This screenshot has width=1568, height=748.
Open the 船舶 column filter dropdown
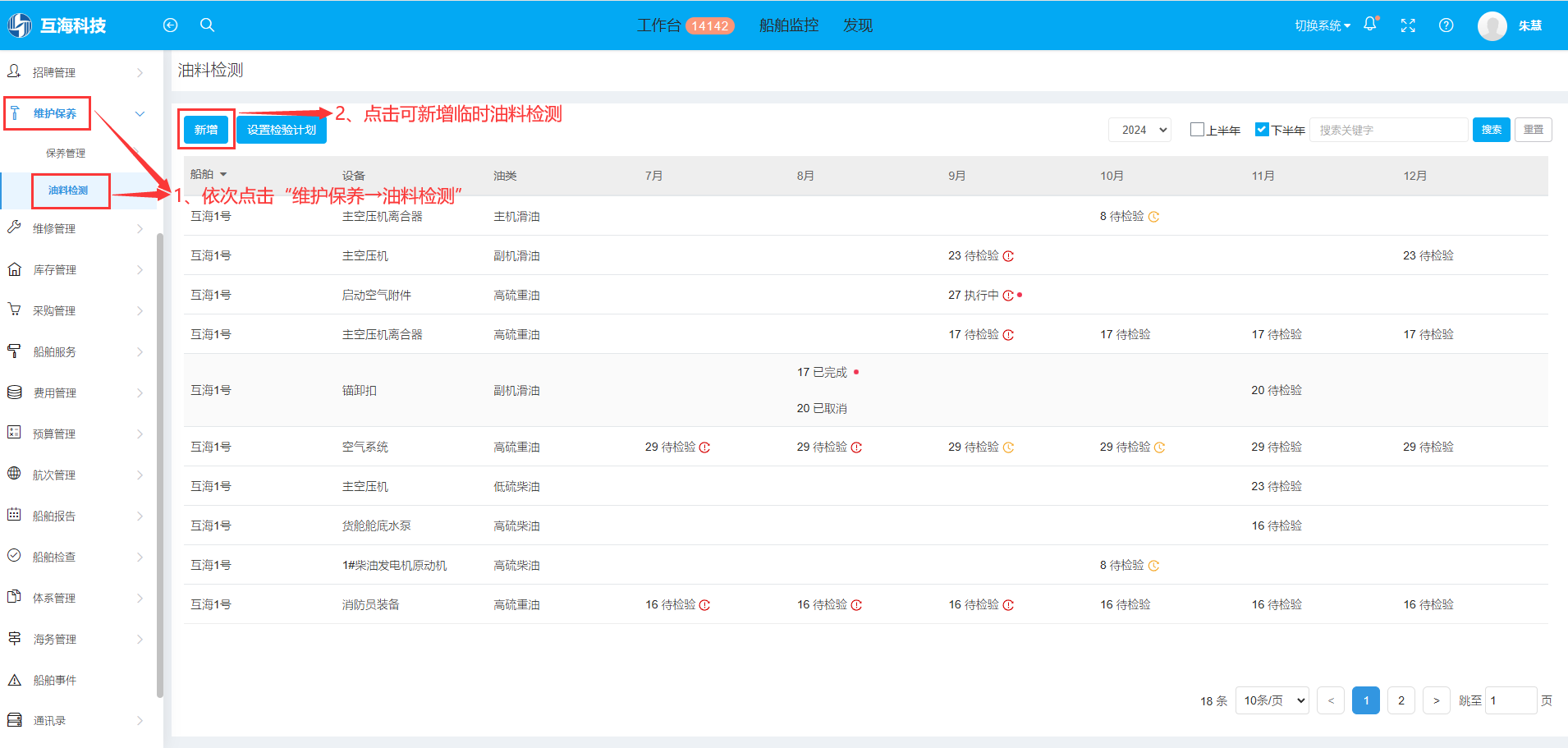coord(223,175)
